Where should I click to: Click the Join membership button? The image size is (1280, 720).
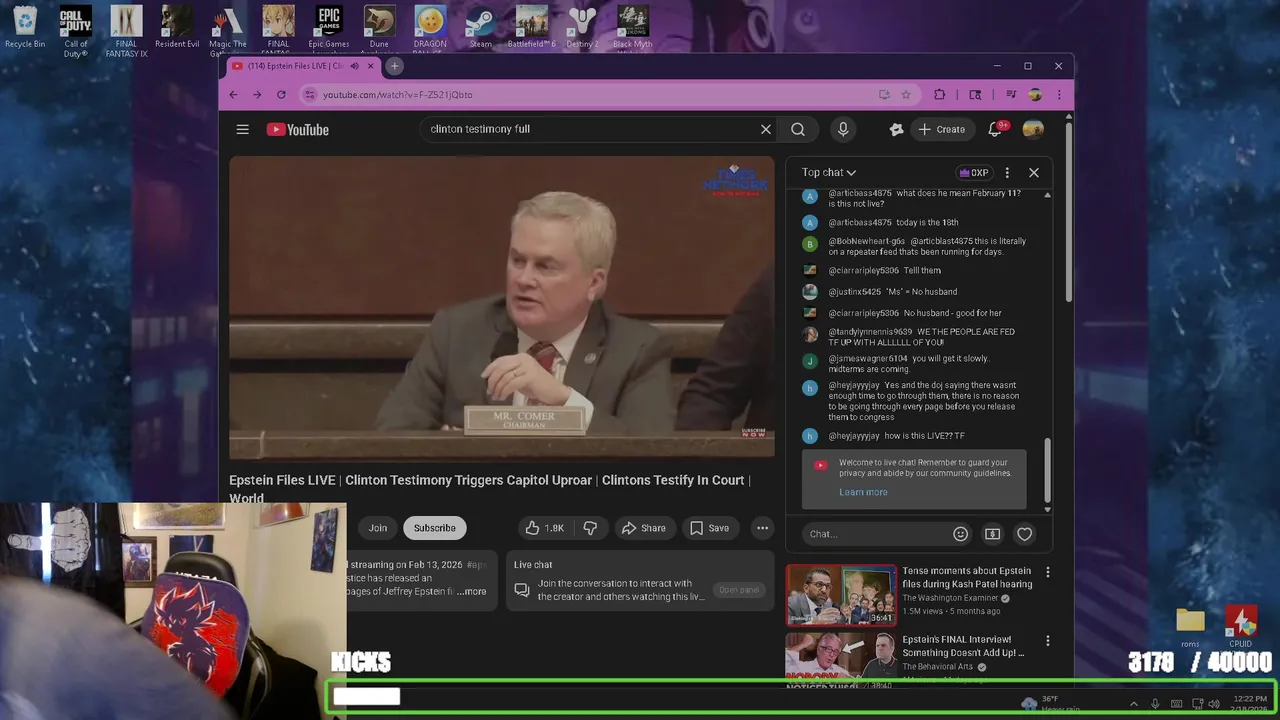click(377, 528)
